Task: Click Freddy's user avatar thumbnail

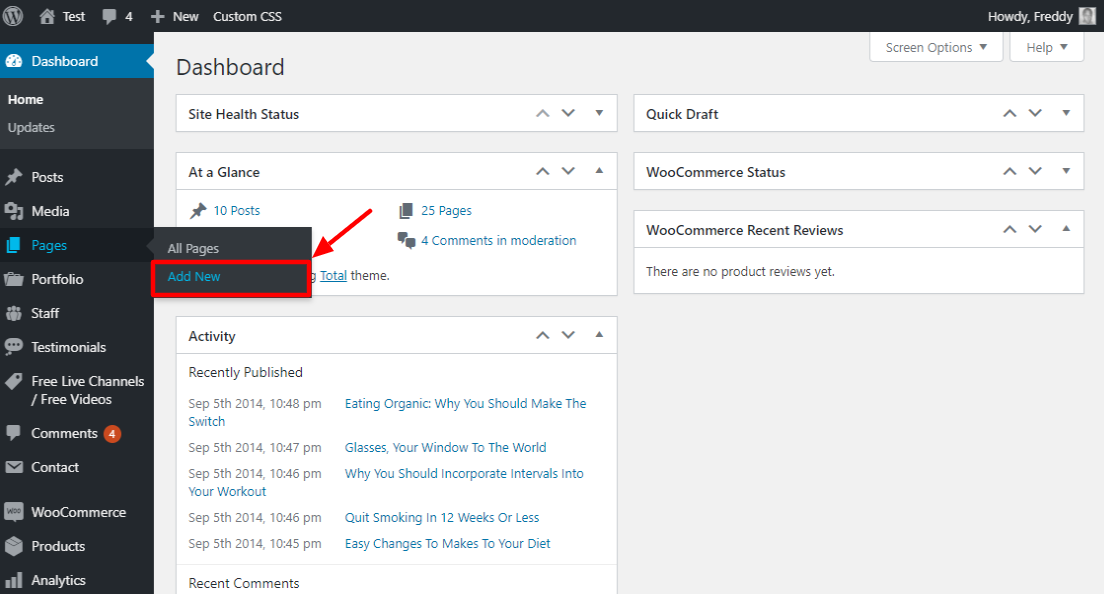Action: point(1087,16)
